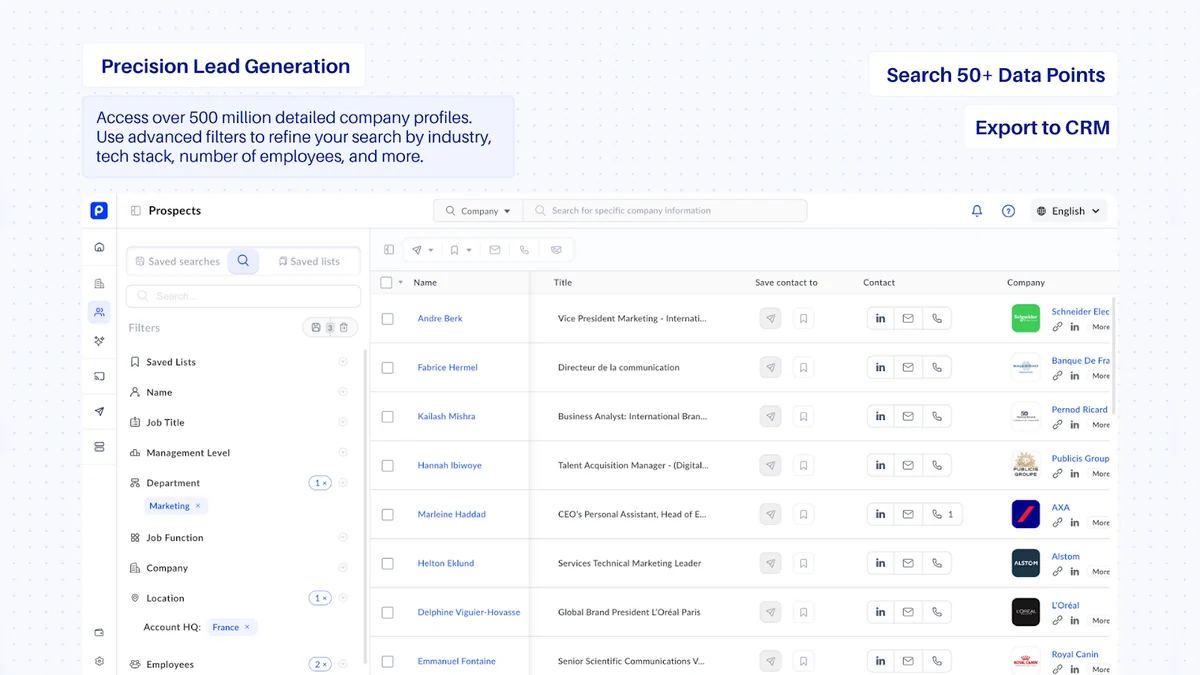Click the email icon for Fabrice Hermel

(x=908, y=367)
